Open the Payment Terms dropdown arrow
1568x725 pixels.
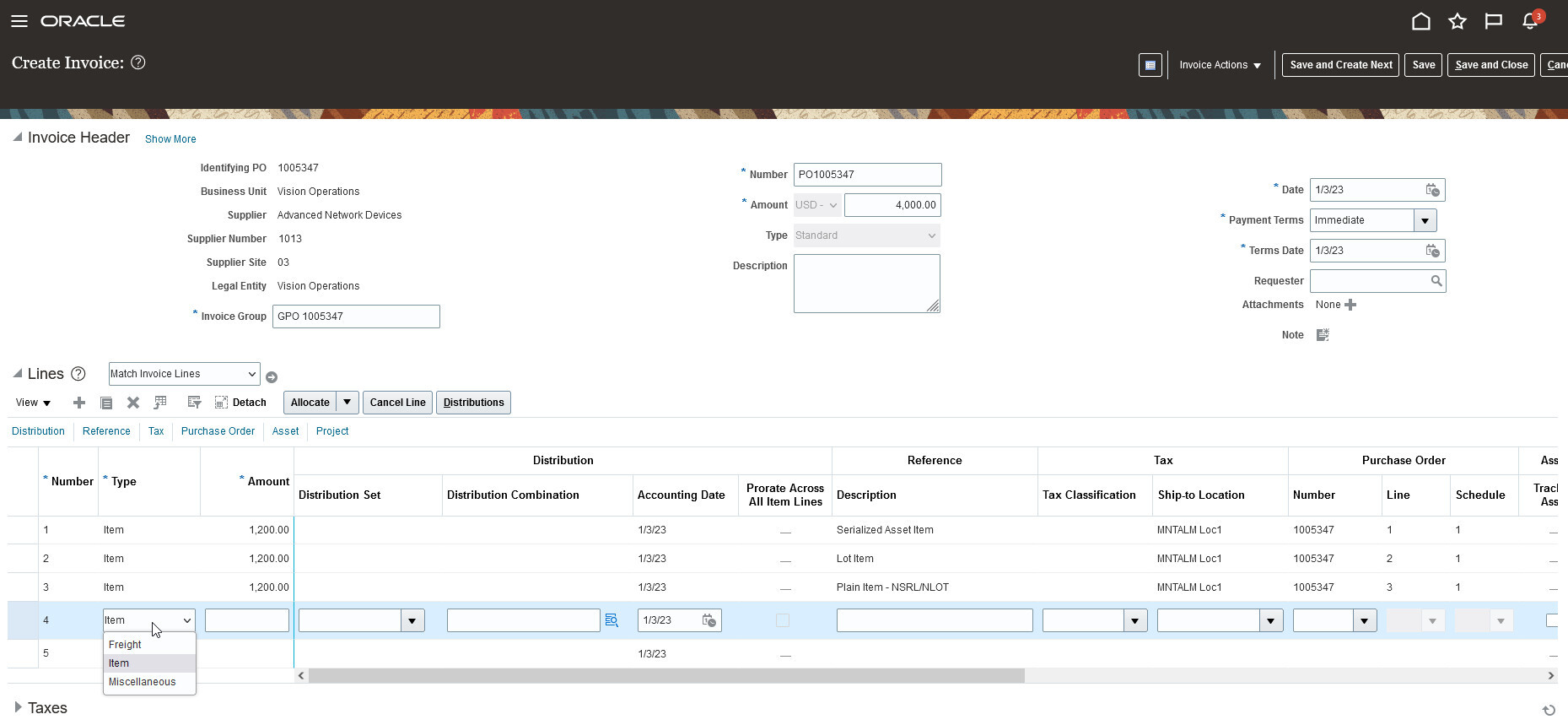(1425, 220)
